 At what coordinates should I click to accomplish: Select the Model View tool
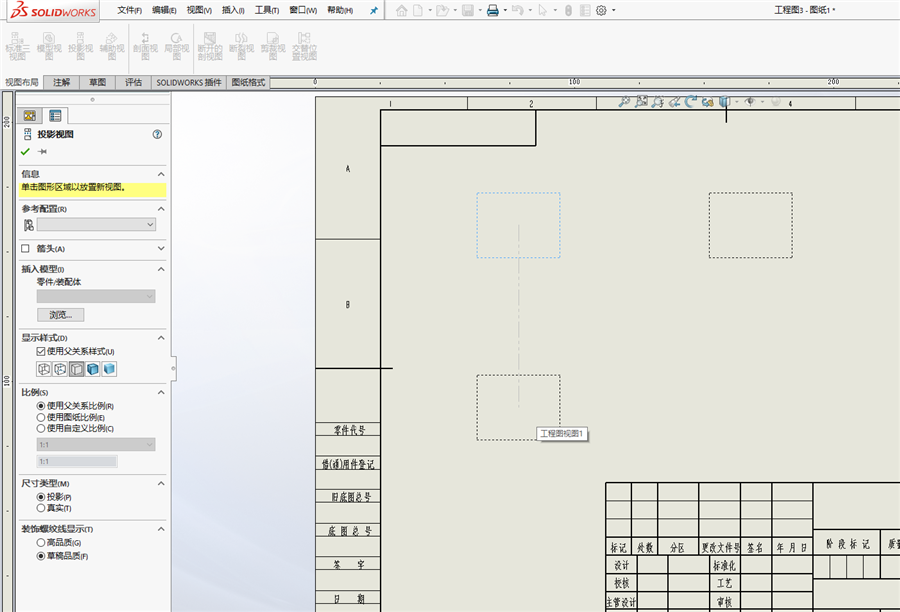click(x=49, y=46)
